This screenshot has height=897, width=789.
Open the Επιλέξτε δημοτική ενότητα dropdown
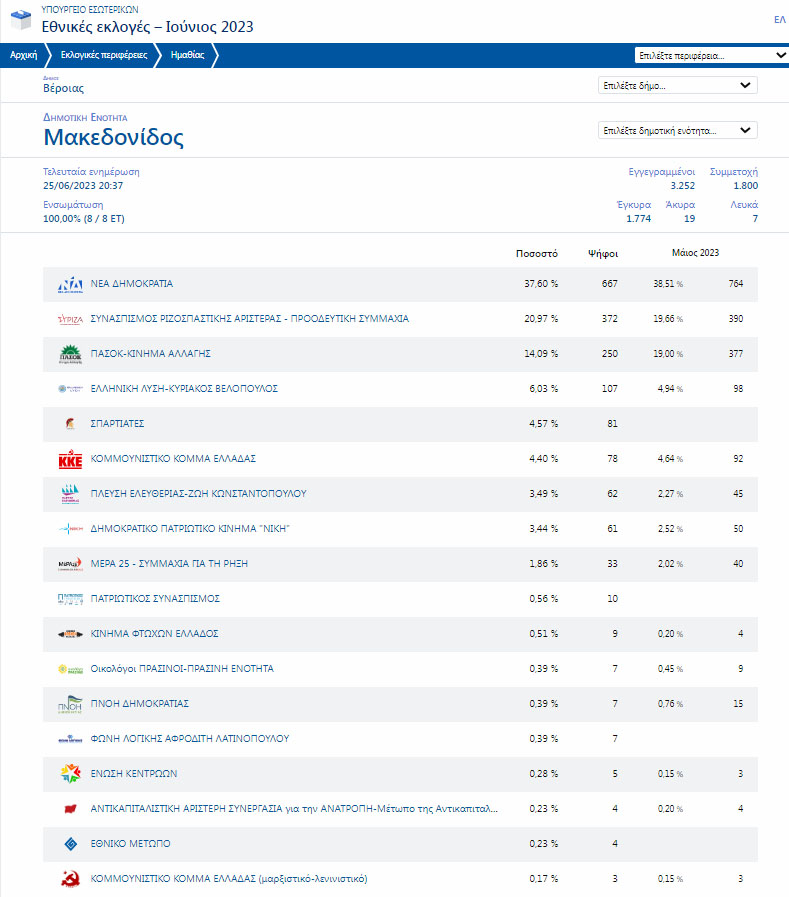[678, 130]
